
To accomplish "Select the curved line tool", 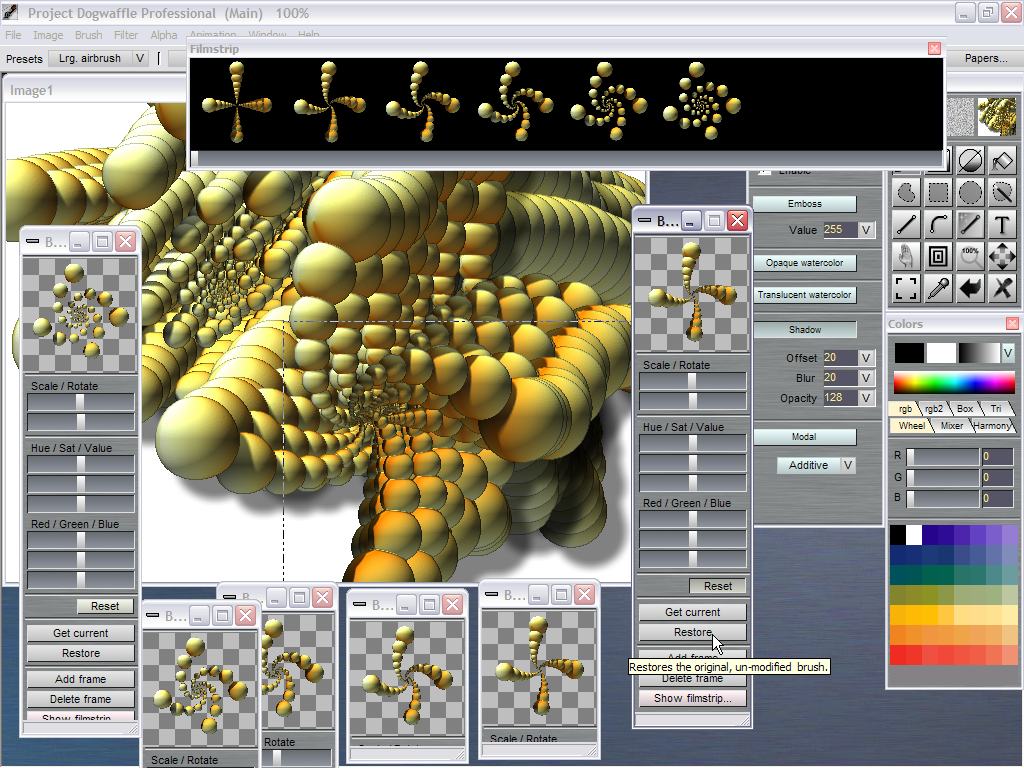I will click(x=938, y=224).
